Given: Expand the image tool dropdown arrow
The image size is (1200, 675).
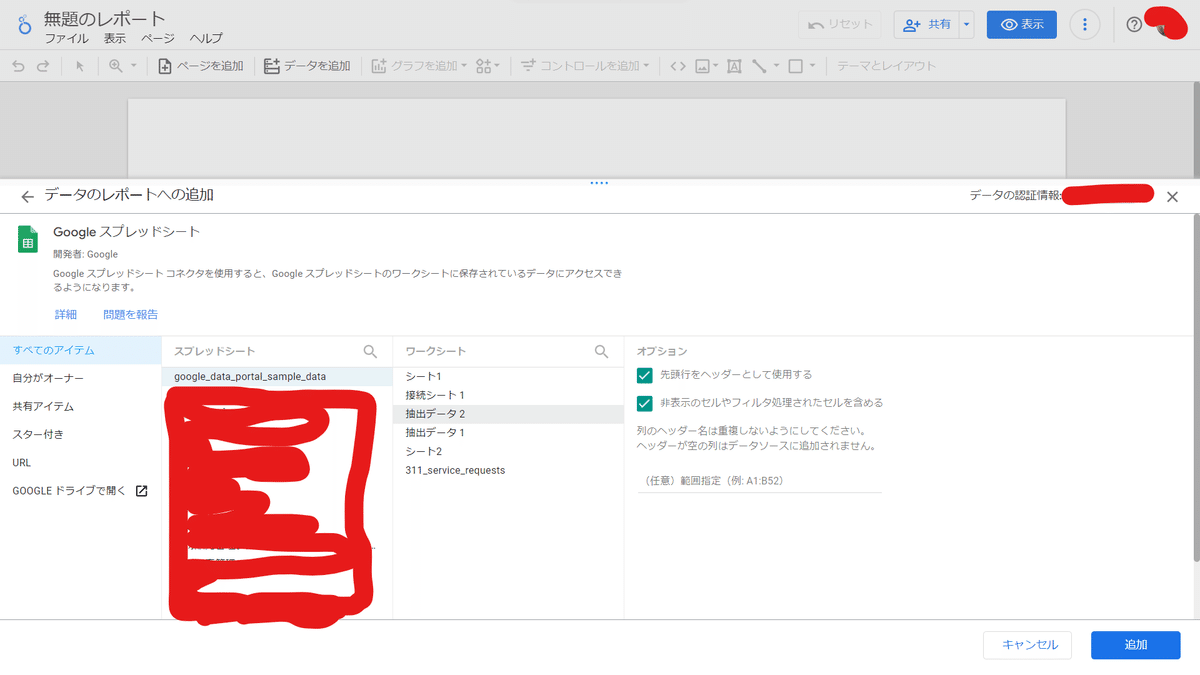Looking at the screenshot, I should [716, 66].
